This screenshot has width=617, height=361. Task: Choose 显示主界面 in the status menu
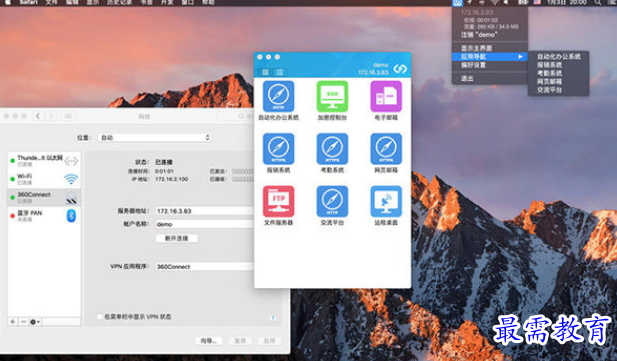476,48
